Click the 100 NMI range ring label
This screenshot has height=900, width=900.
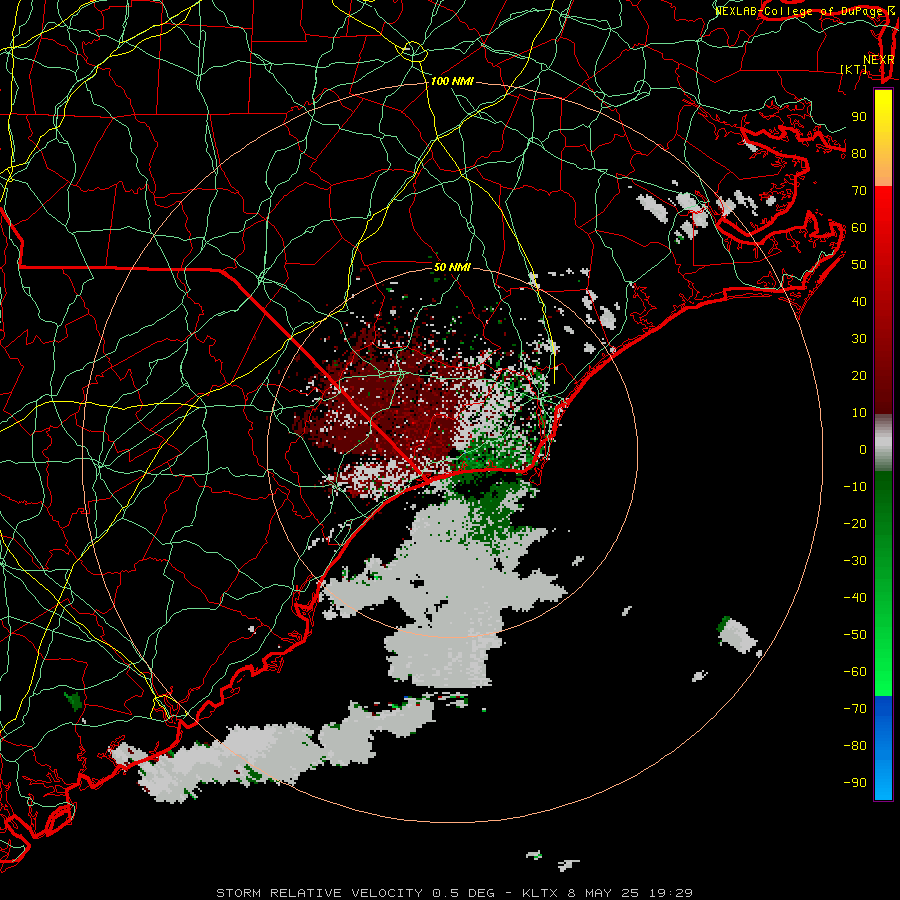point(452,82)
